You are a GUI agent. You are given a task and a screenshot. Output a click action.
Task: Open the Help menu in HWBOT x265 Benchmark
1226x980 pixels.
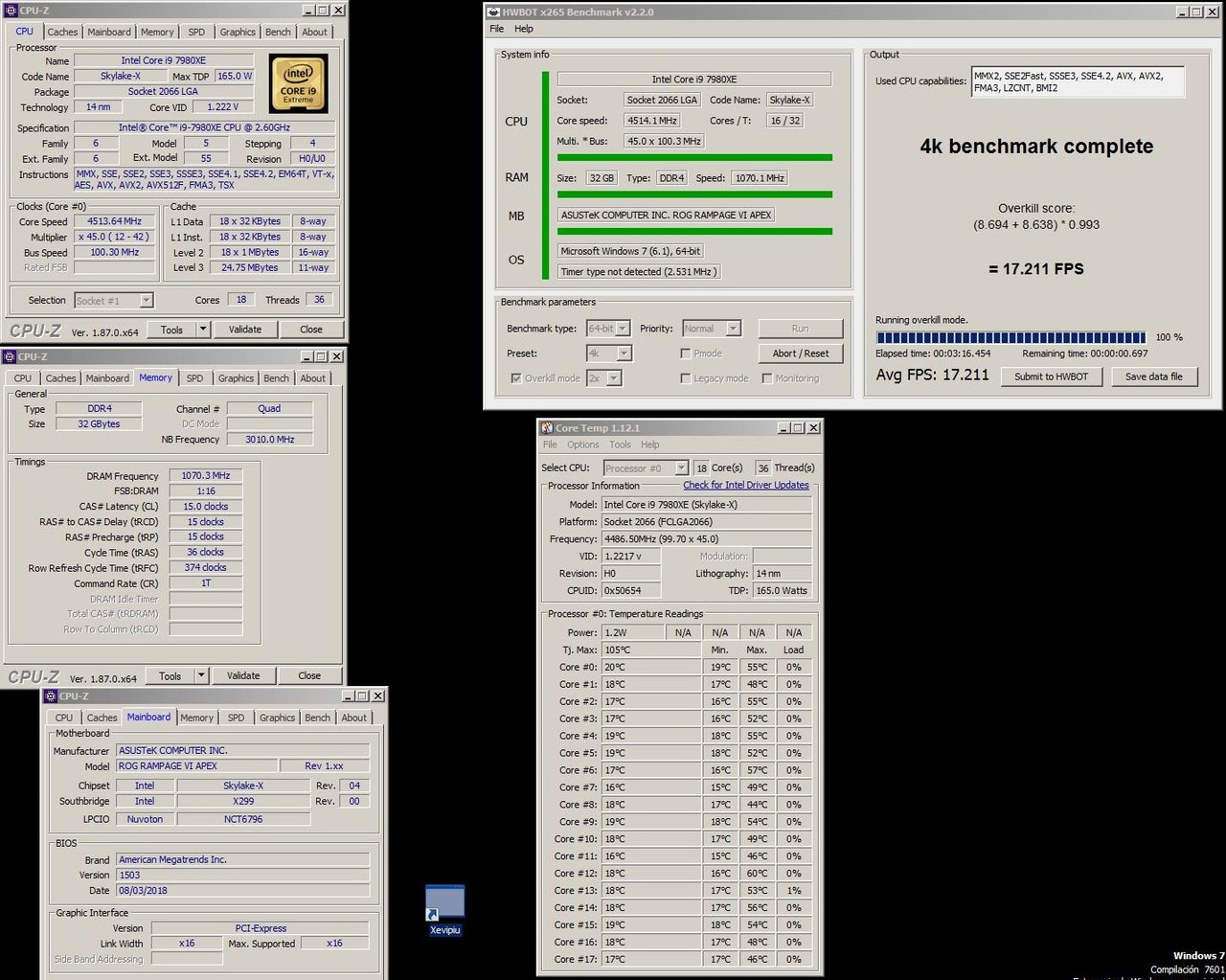pyautogui.click(x=524, y=29)
